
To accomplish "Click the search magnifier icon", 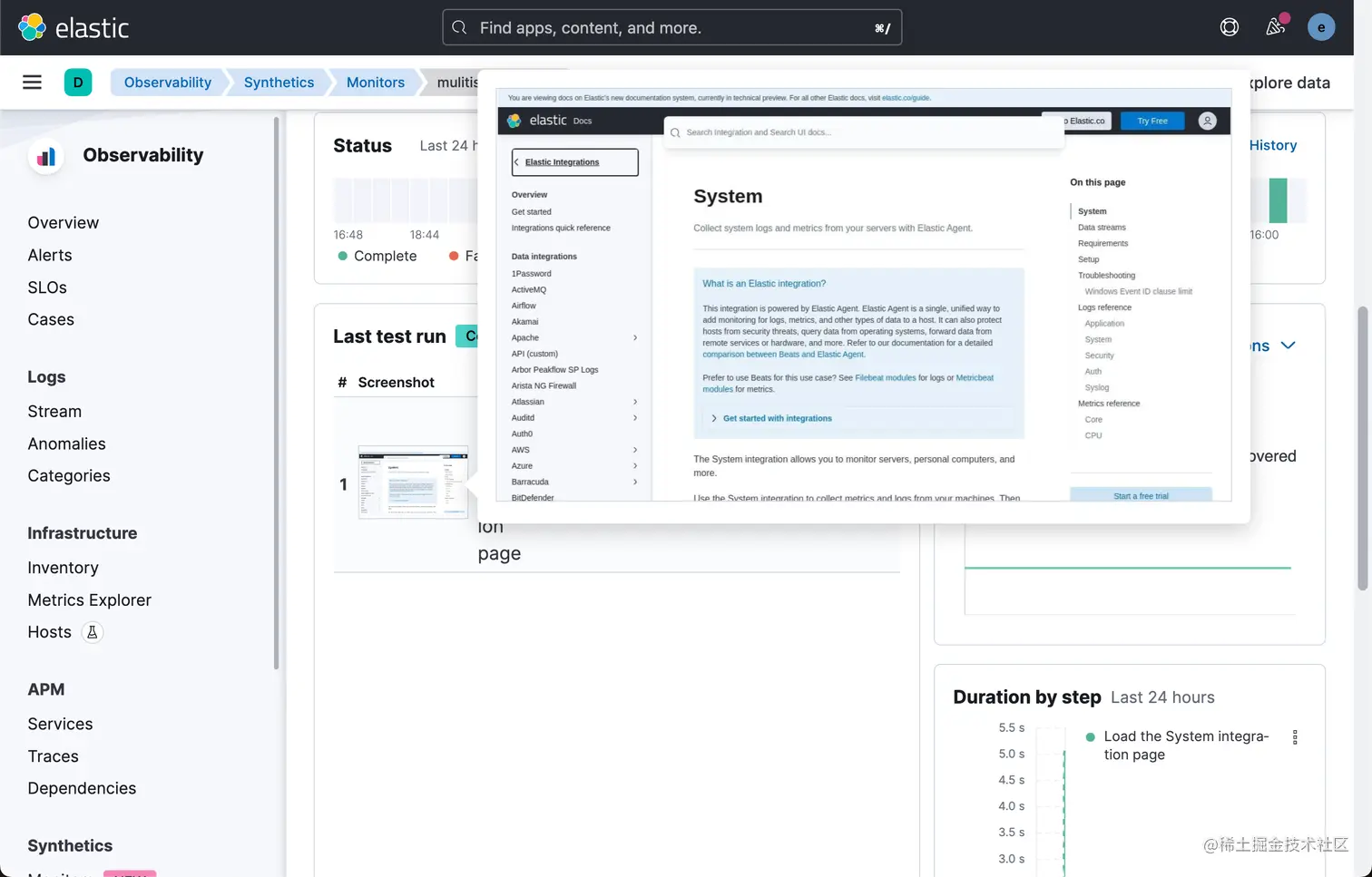I will (460, 27).
